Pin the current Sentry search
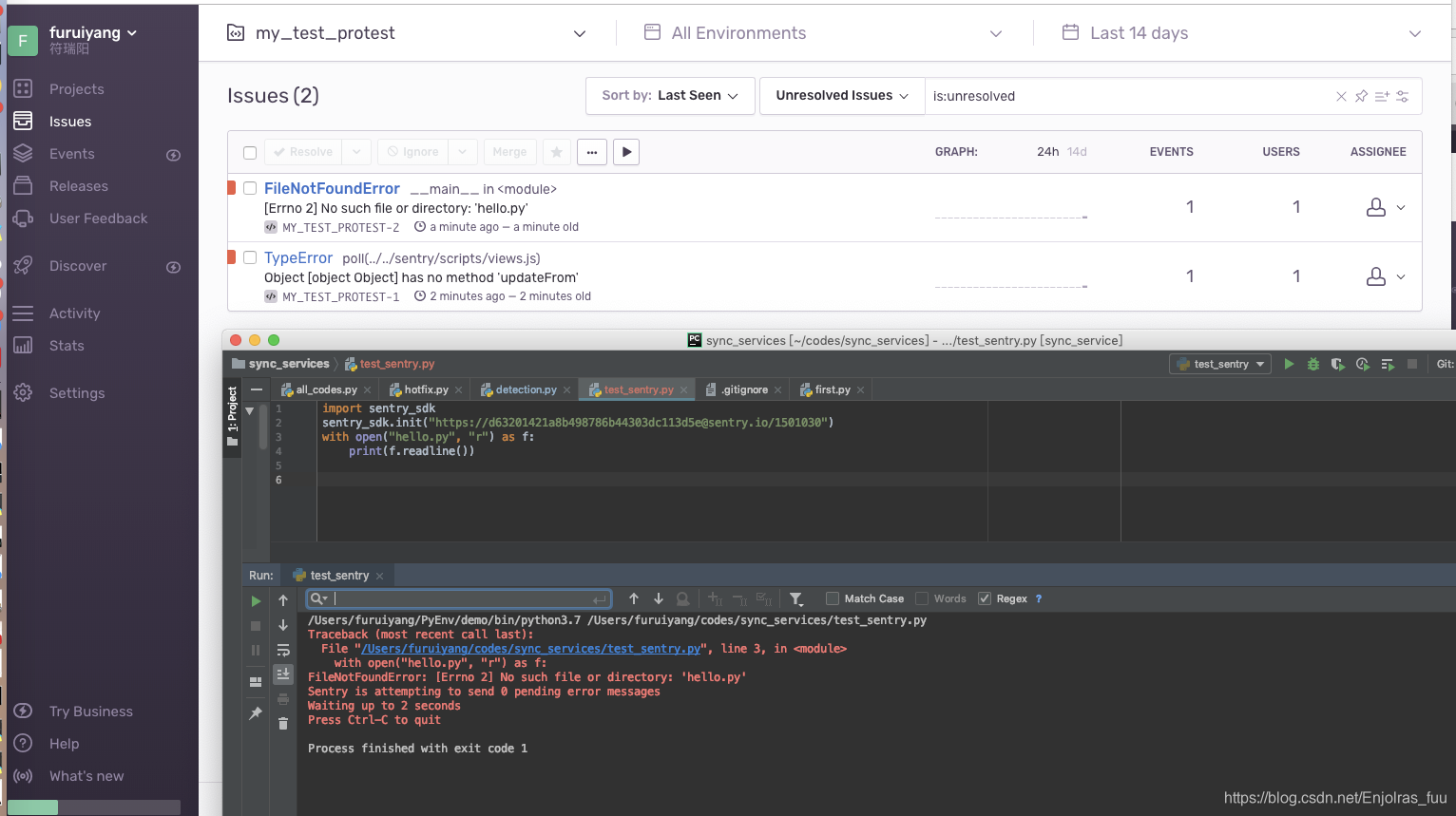 1361,96
